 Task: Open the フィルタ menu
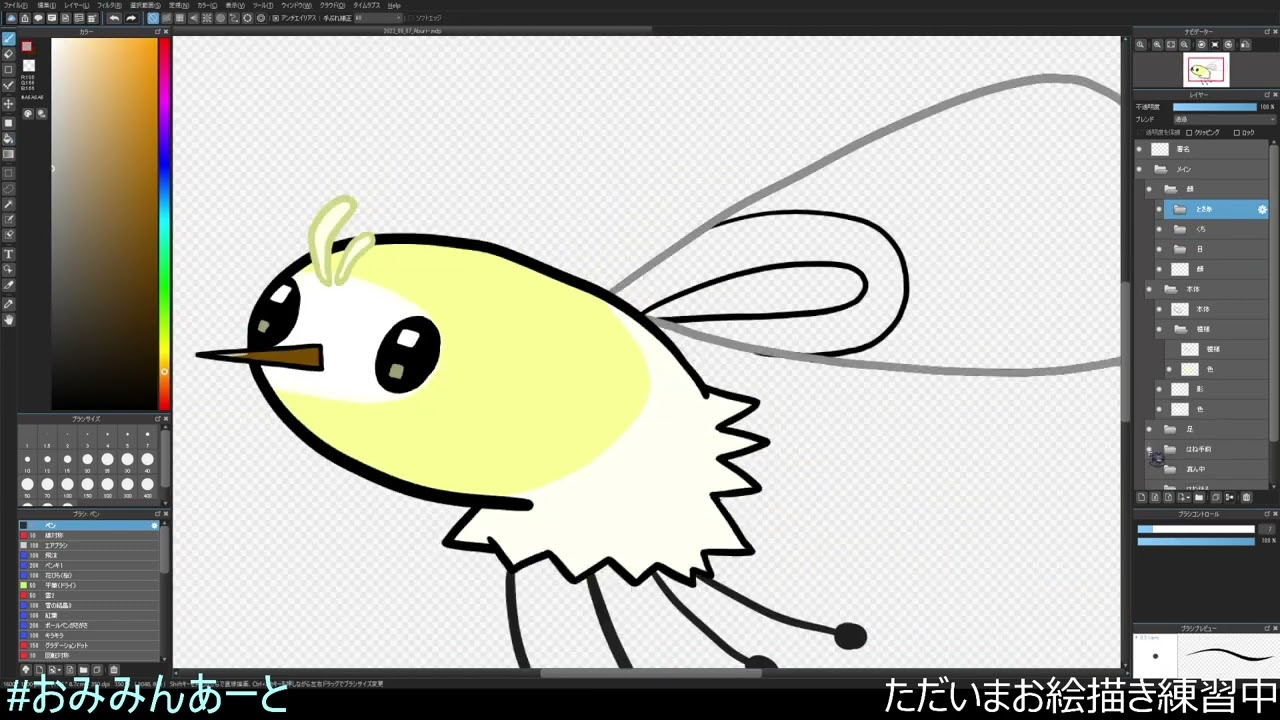[x=109, y=5]
